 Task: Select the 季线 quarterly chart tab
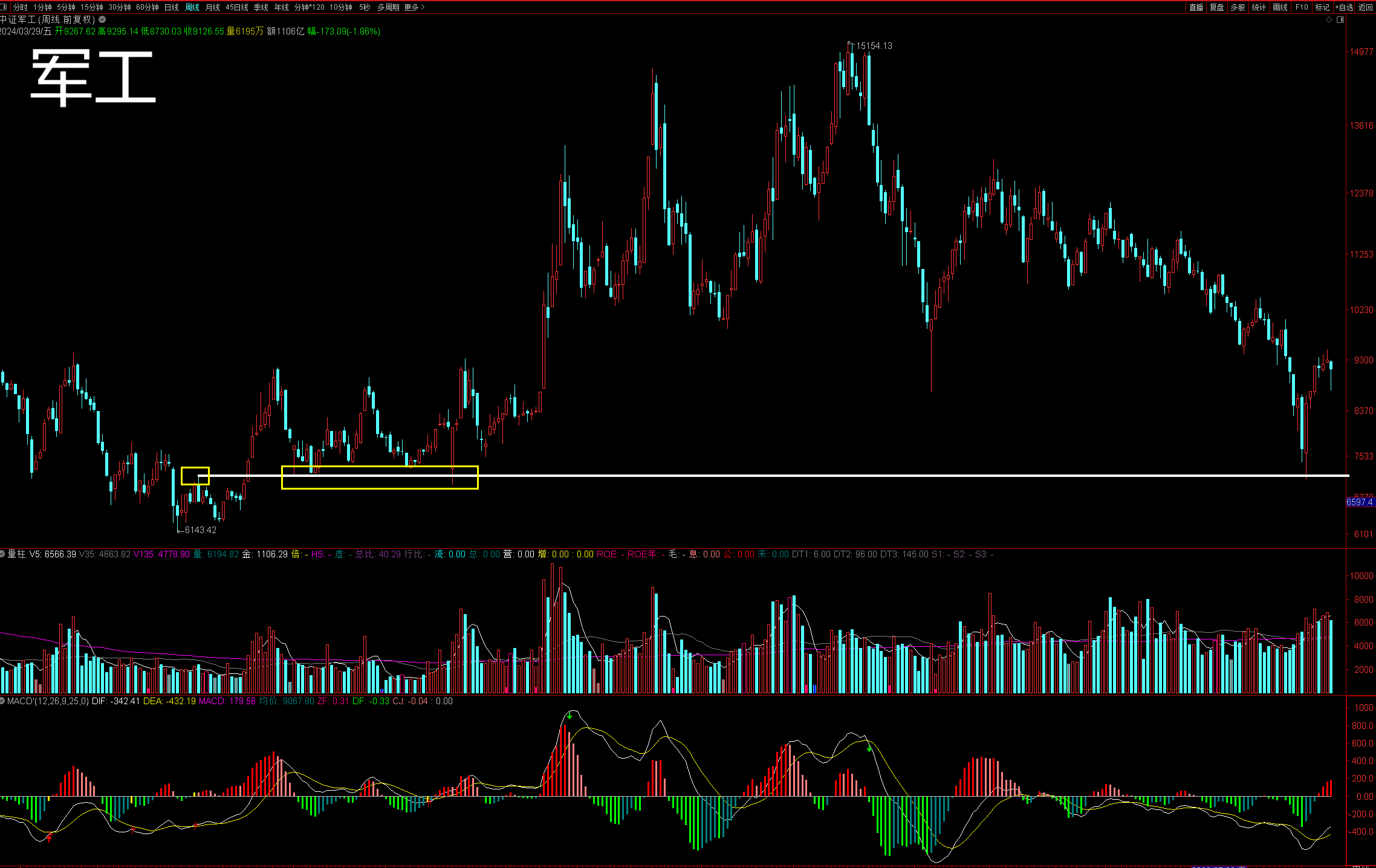(261, 7)
